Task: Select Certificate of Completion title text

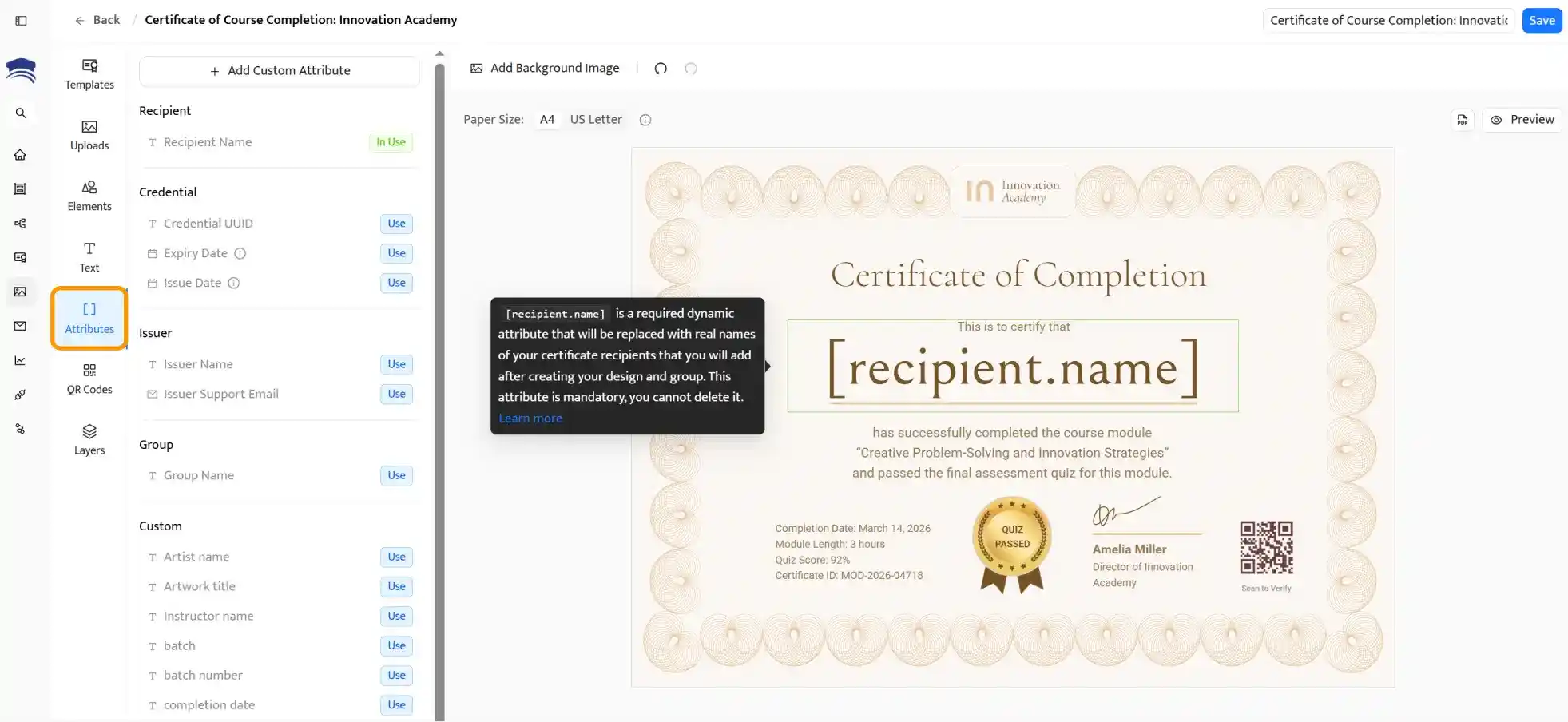Action: [x=1018, y=276]
